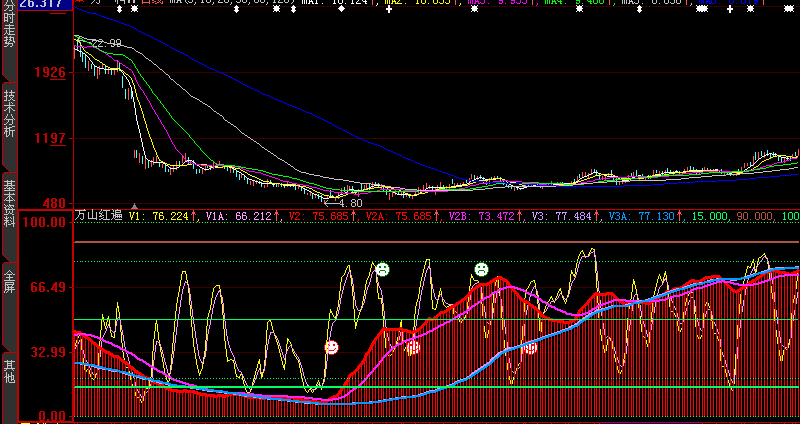This screenshot has width=800, height=424.
Task: Click the V1 76.224 indicator value
Action: pos(163,216)
